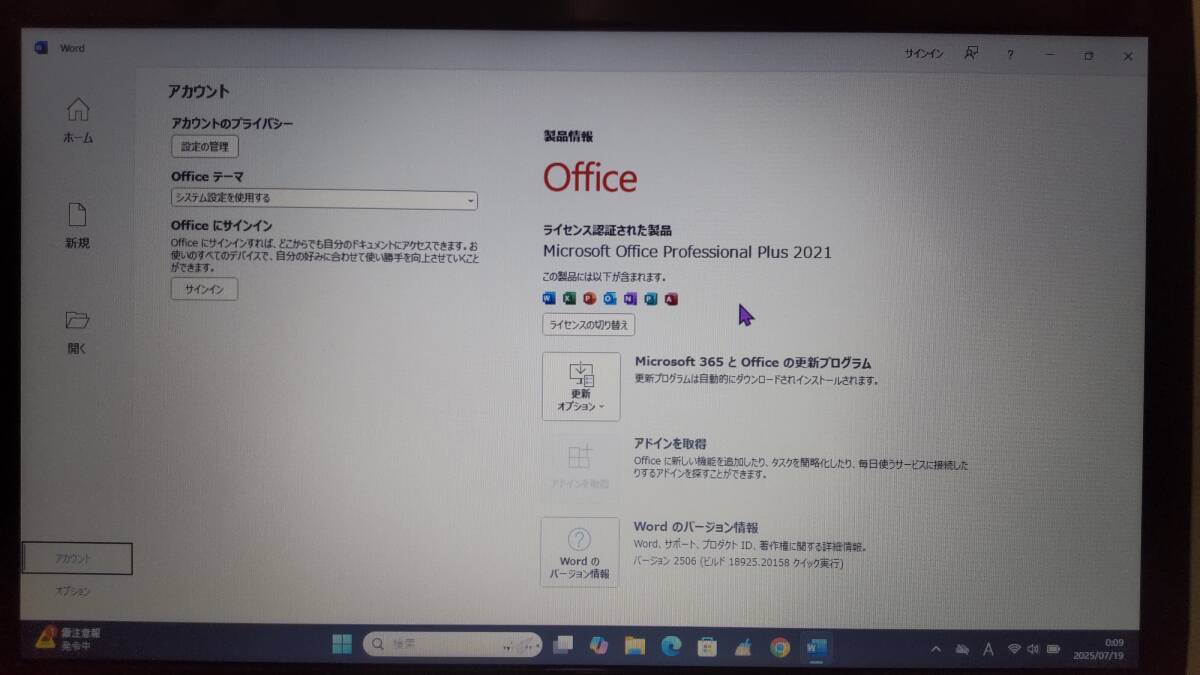Launch Copilot from the taskbar
Viewport: 1200px width, 675px height.
tap(599, 645)
